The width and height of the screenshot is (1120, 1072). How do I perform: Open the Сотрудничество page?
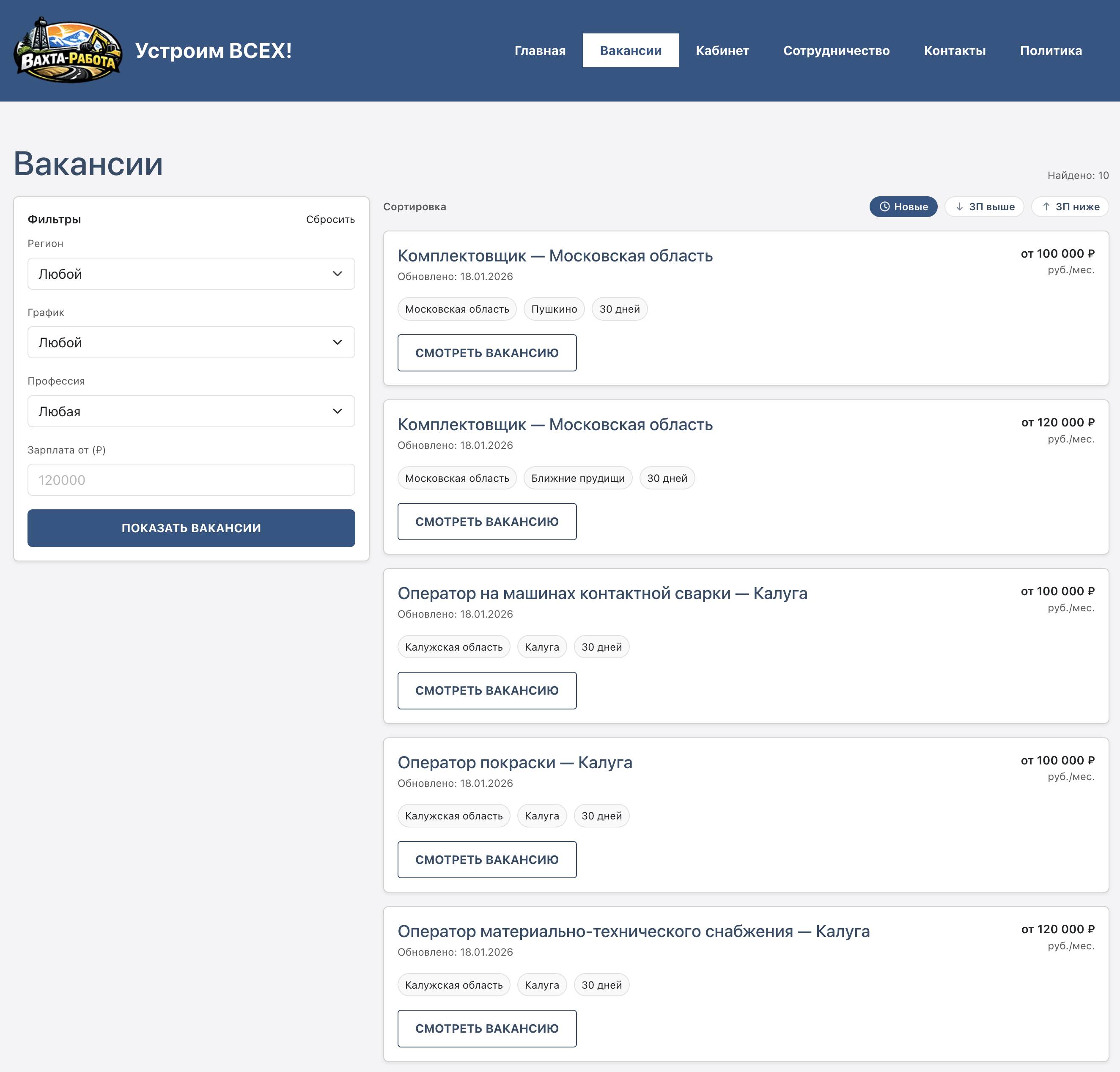pos(836,50)
